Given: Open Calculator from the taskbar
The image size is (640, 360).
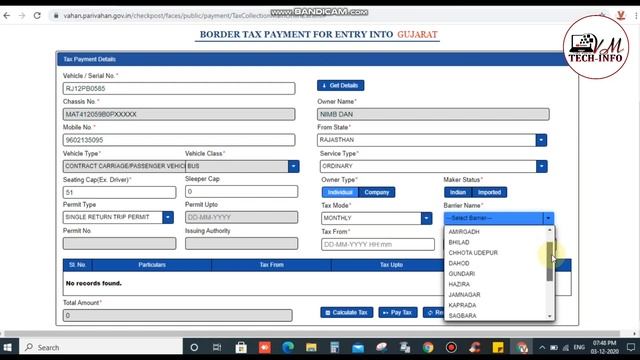Looking at the screenshot, I should (335, 347).
